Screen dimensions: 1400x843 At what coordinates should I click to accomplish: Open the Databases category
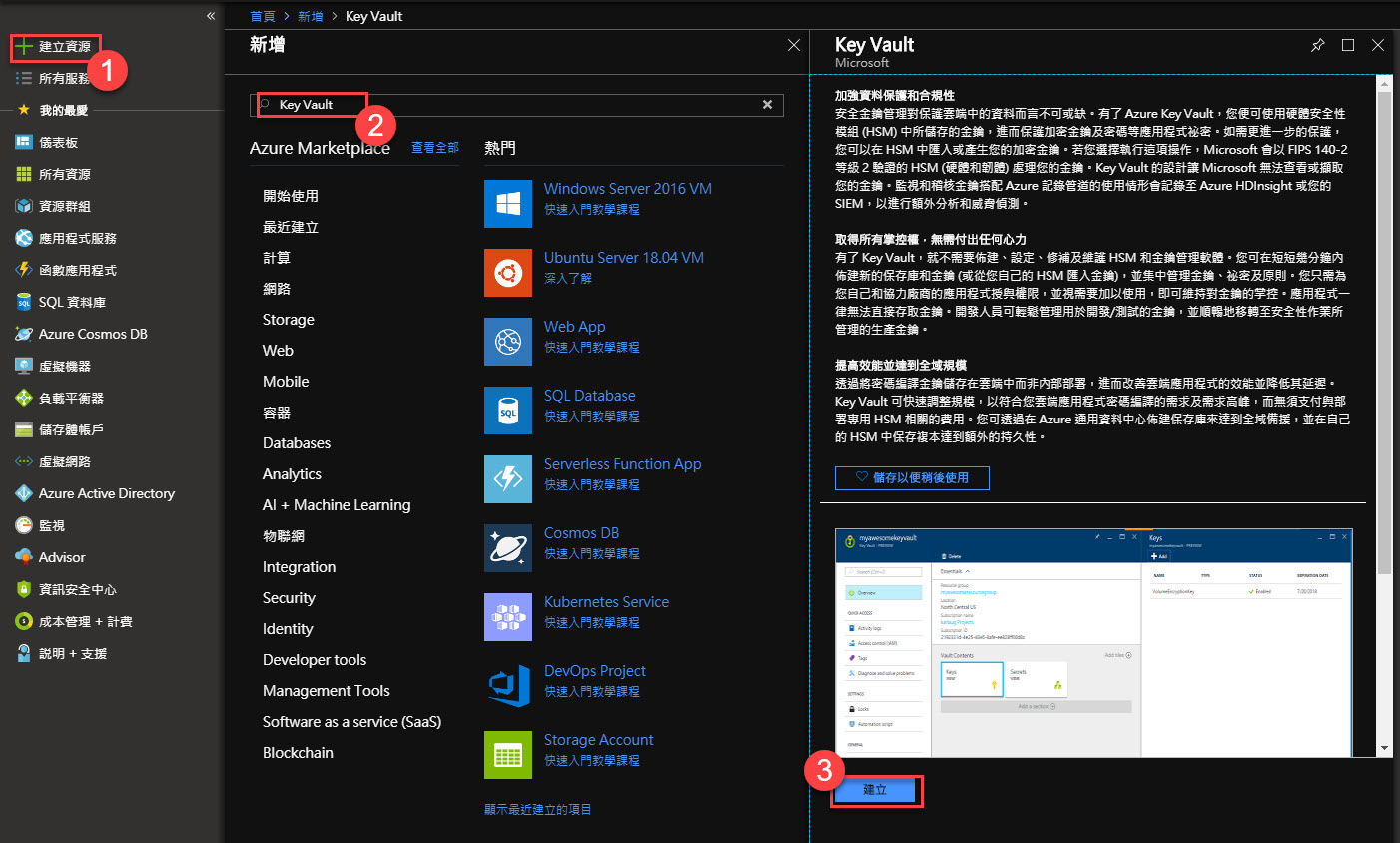[297, 443]
